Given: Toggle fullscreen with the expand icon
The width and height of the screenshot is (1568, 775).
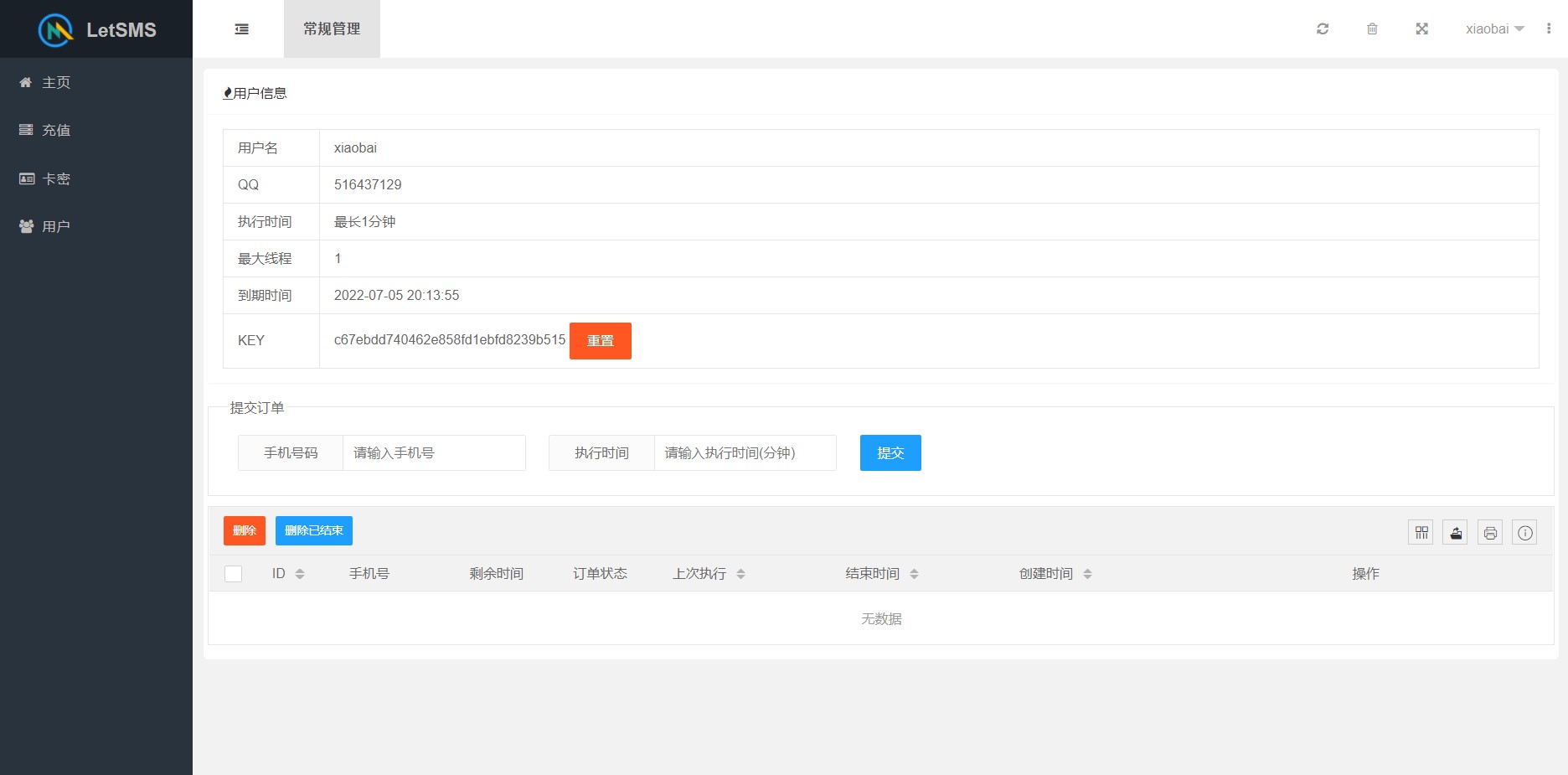Looking at the screenshot, I should click(x=1421, y=29).
